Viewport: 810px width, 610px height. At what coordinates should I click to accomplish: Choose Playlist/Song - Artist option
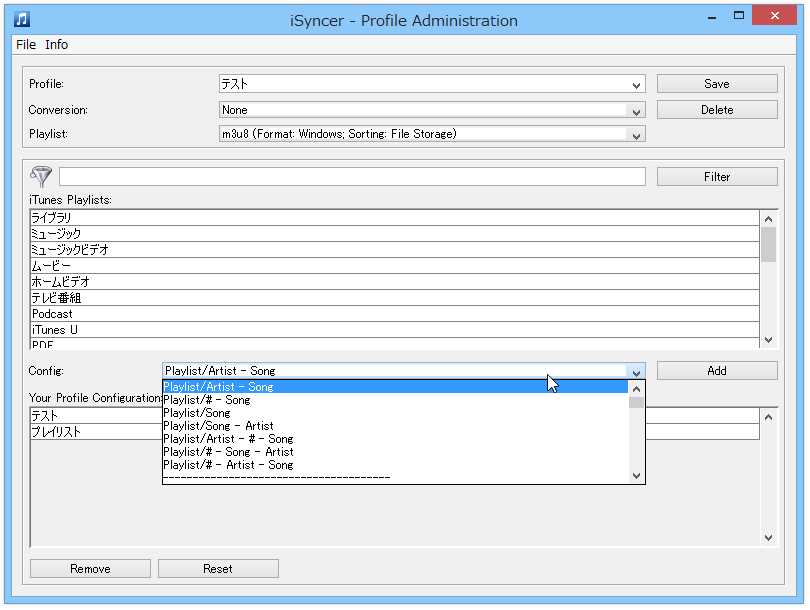click(x=395, y=426)
